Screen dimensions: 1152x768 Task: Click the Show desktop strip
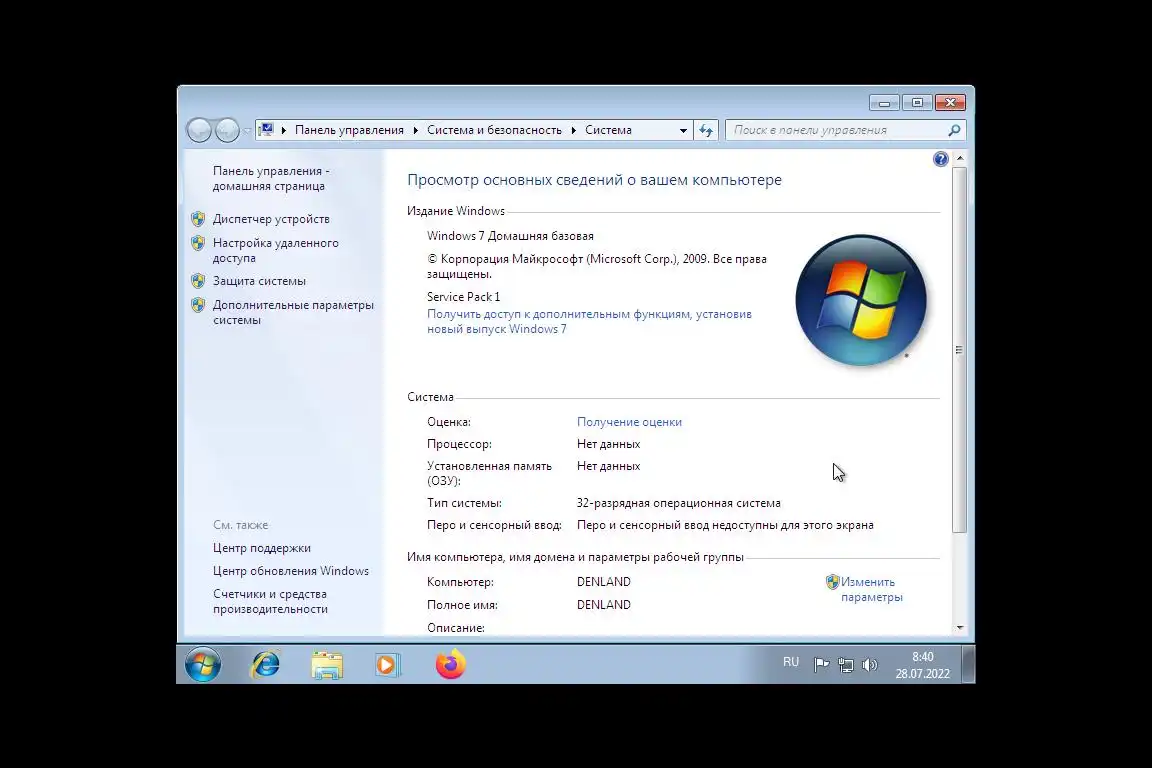point(968,664)
